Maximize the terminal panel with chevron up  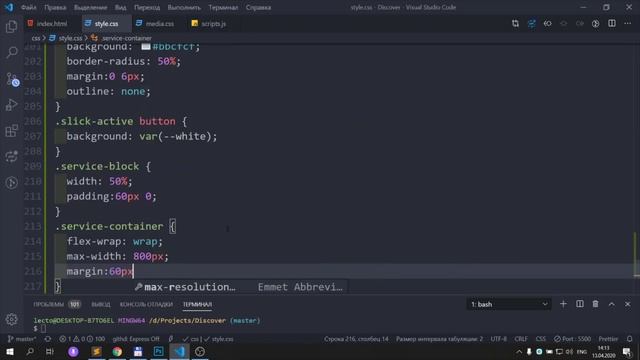pyautogui.click(x=611, y=304)
